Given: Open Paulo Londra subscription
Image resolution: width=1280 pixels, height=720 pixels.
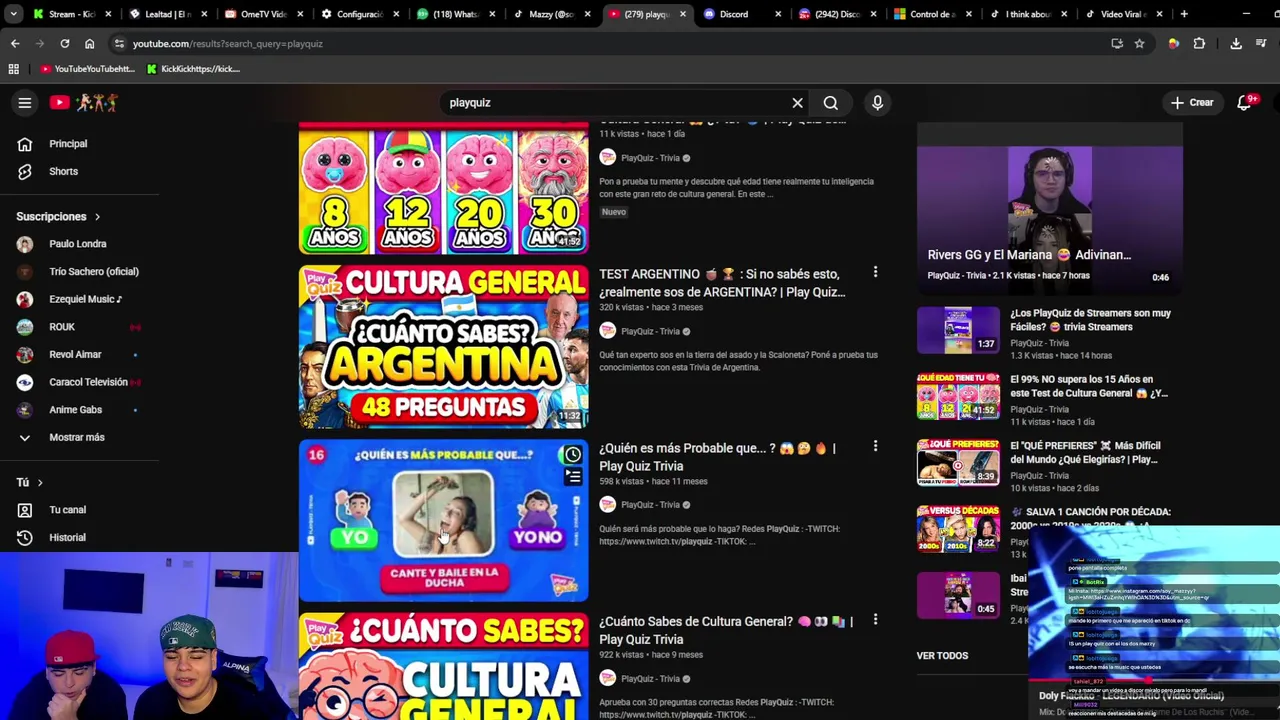Looking at the screenshot, I should (x=80, y=244).
